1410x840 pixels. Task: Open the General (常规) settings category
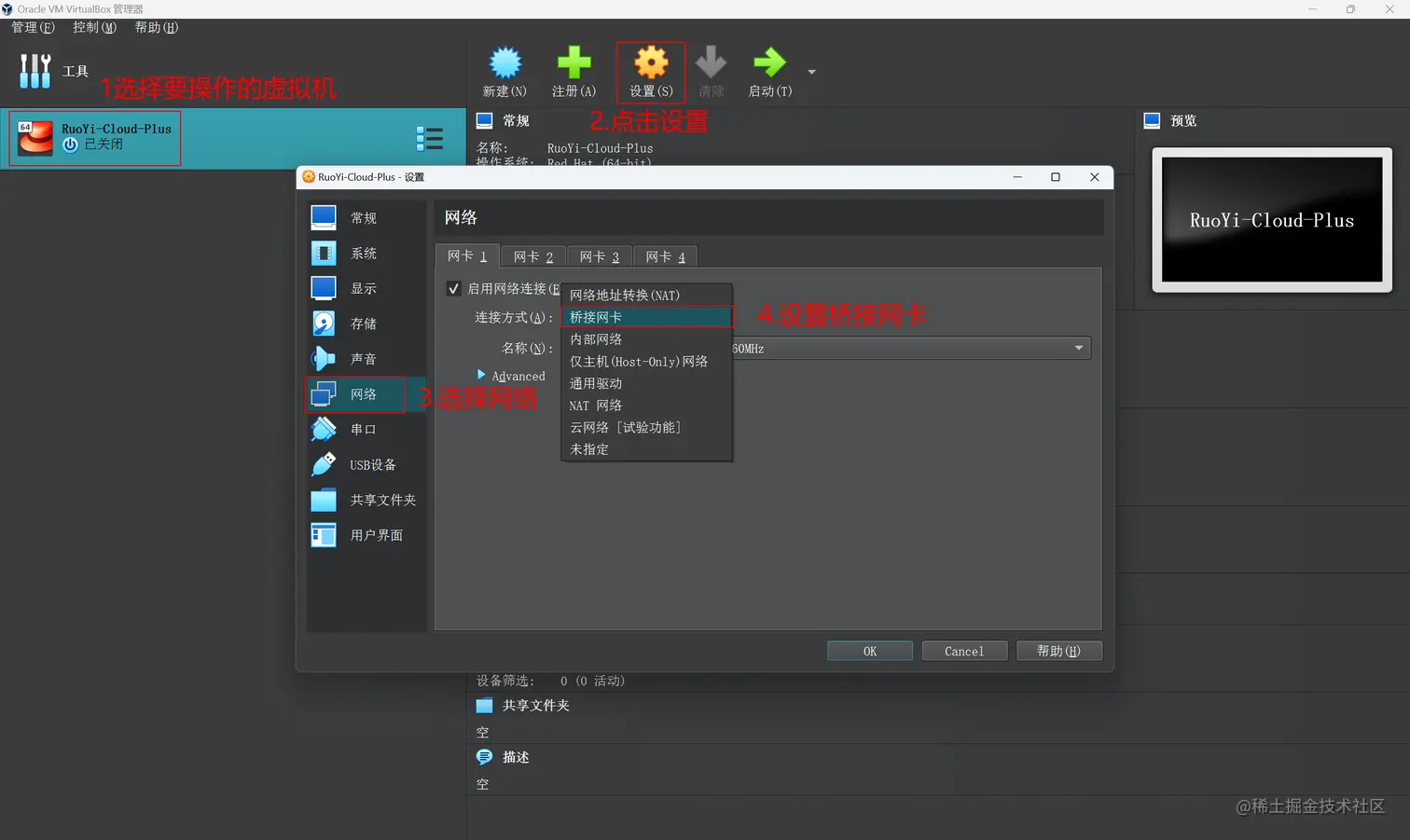[366, 217]
